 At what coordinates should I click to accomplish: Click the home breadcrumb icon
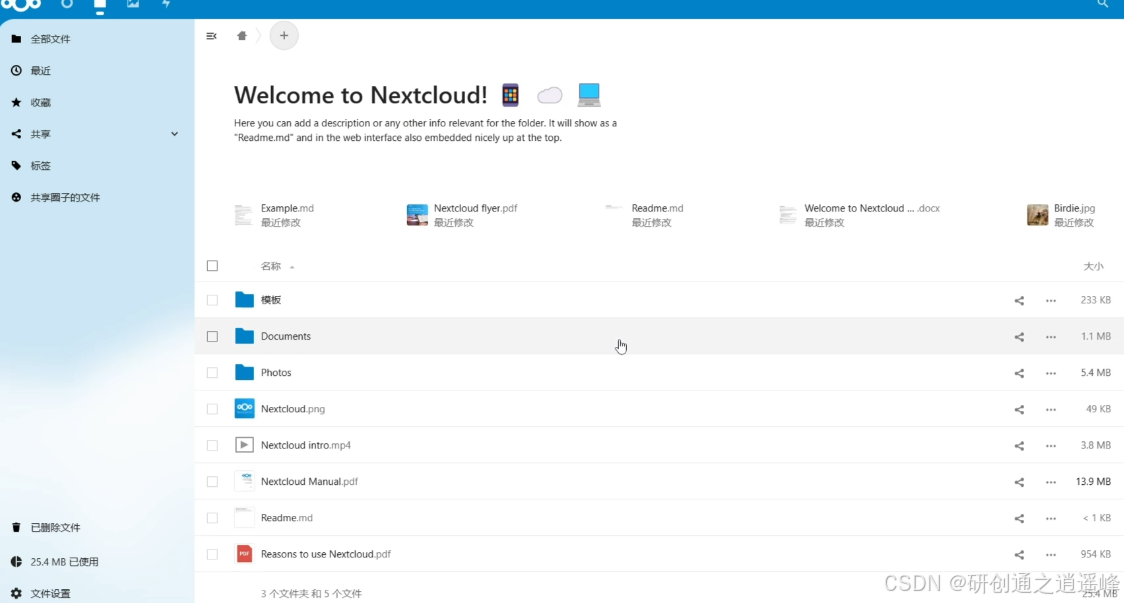(x=241, y=35)
